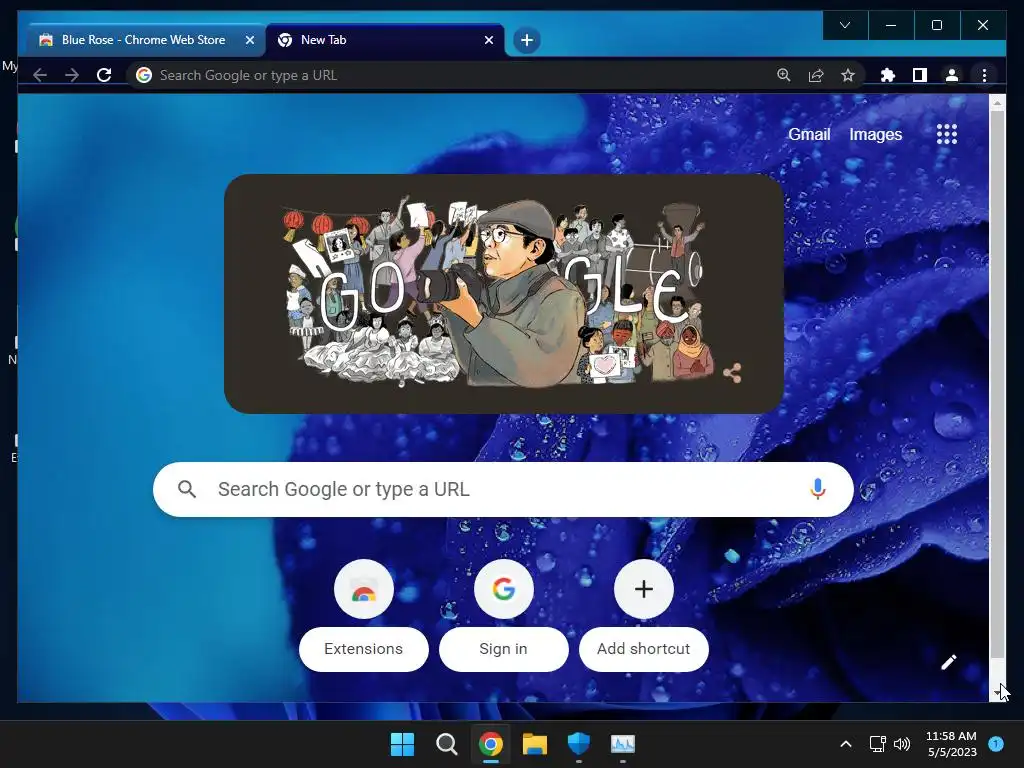Click Chrome icon in the taskbar
This screenshot has width=1024, height=768.
click(x=490, y=744)
